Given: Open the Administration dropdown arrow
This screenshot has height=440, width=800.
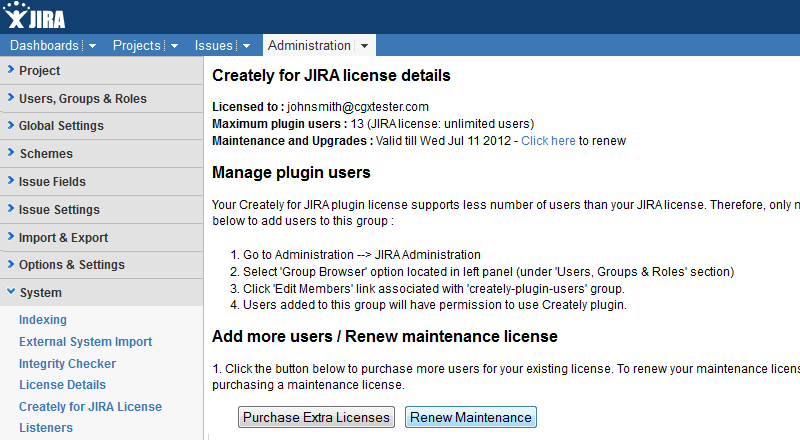Looking at the screenshot, I should click(x=364, y=46).
